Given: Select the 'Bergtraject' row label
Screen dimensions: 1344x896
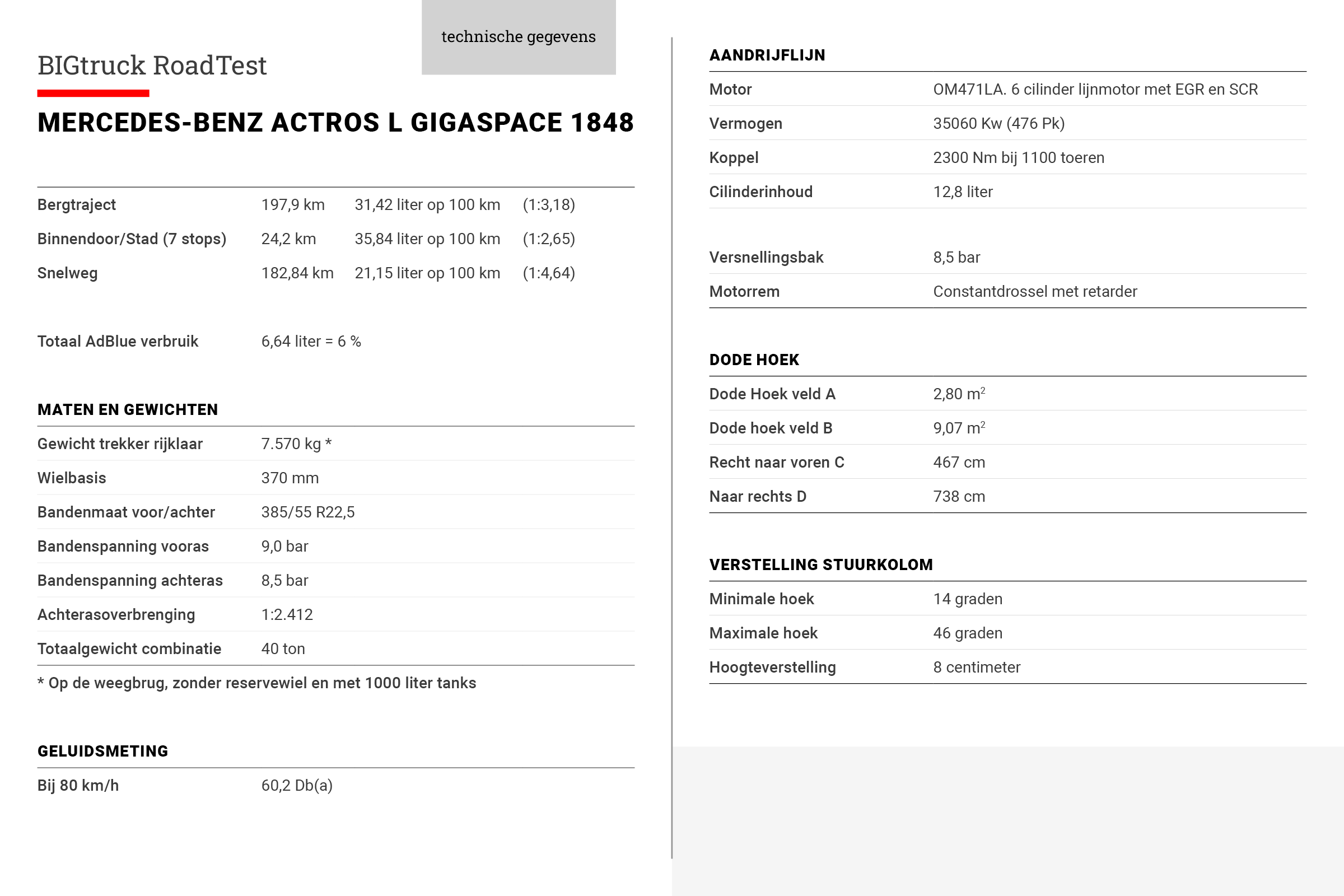Looking at the screenshot, I should click(x=77, y=204).
